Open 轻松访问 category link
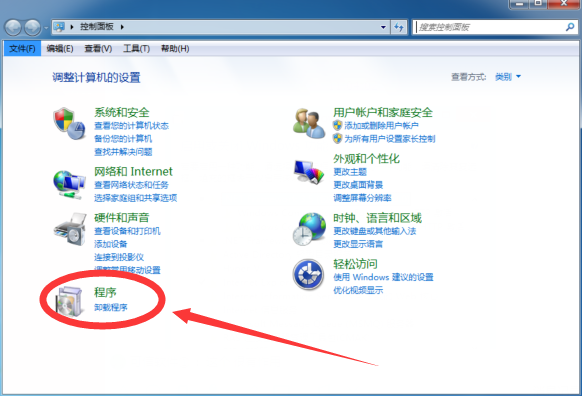The image size is (582, 396). pyautogui.click(x=355, y=264)
